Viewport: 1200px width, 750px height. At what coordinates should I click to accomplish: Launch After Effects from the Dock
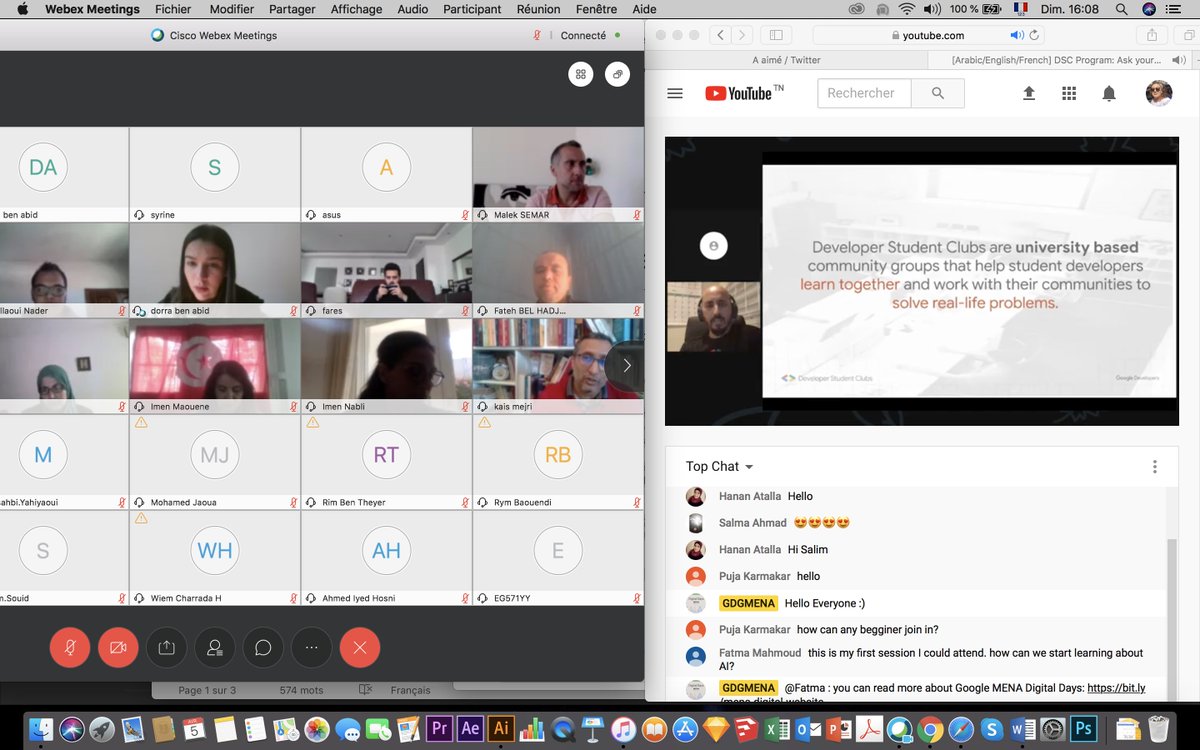click(x=470, y=729)
